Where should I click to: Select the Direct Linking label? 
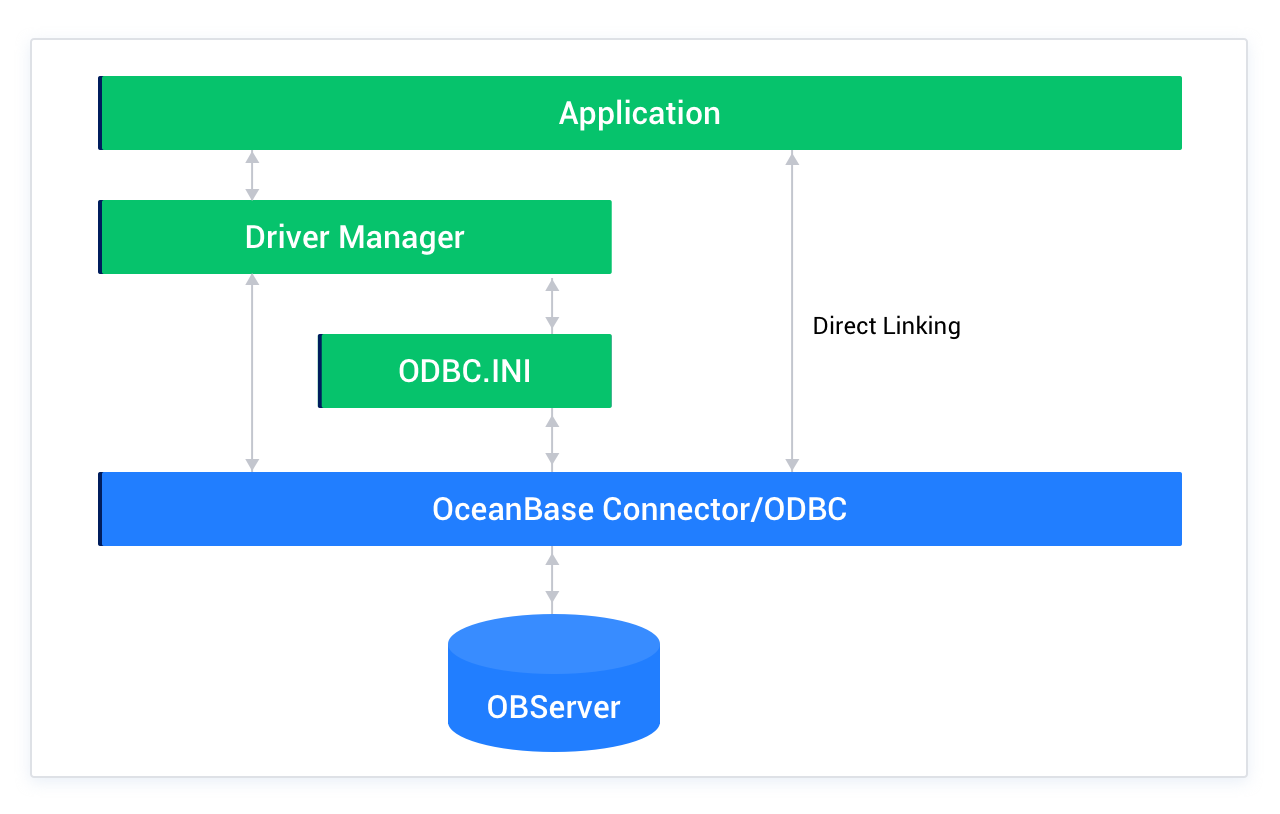(x=887, y=325)
